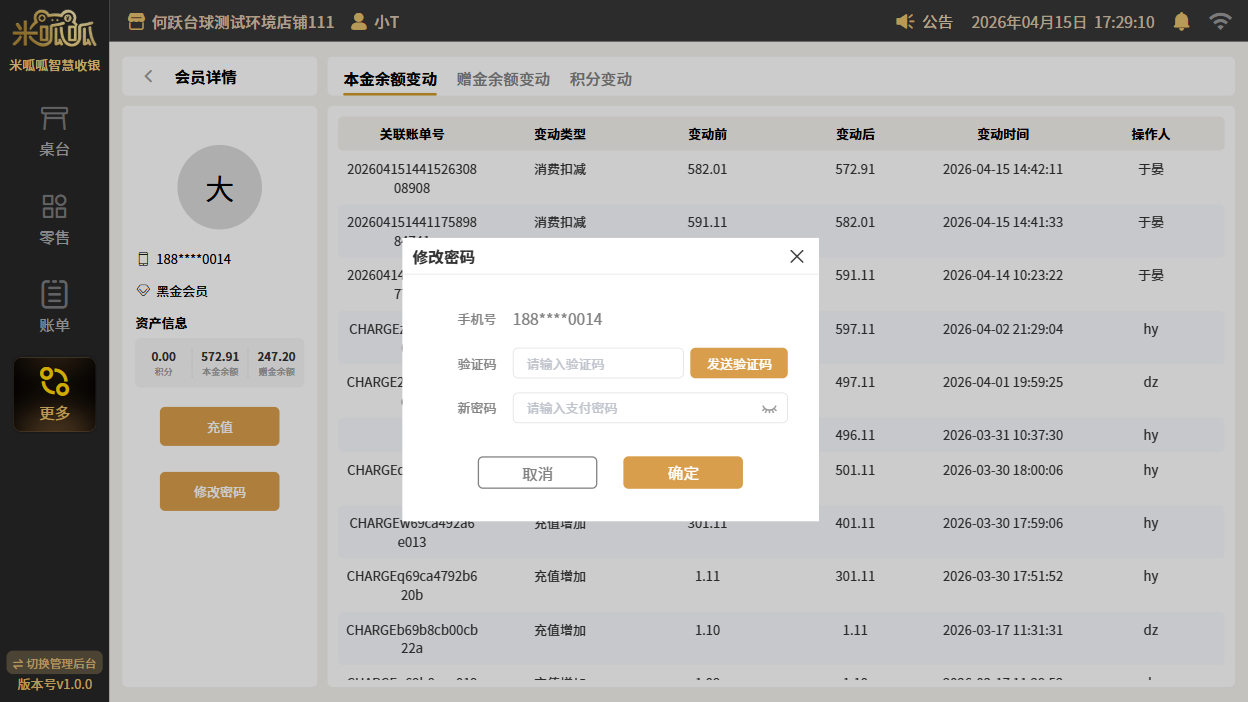This screenshot has height=702, width=1248.
Task: Click the Wi-Fi status icon
Action: pyautogui.click(x=1219, y=21)
